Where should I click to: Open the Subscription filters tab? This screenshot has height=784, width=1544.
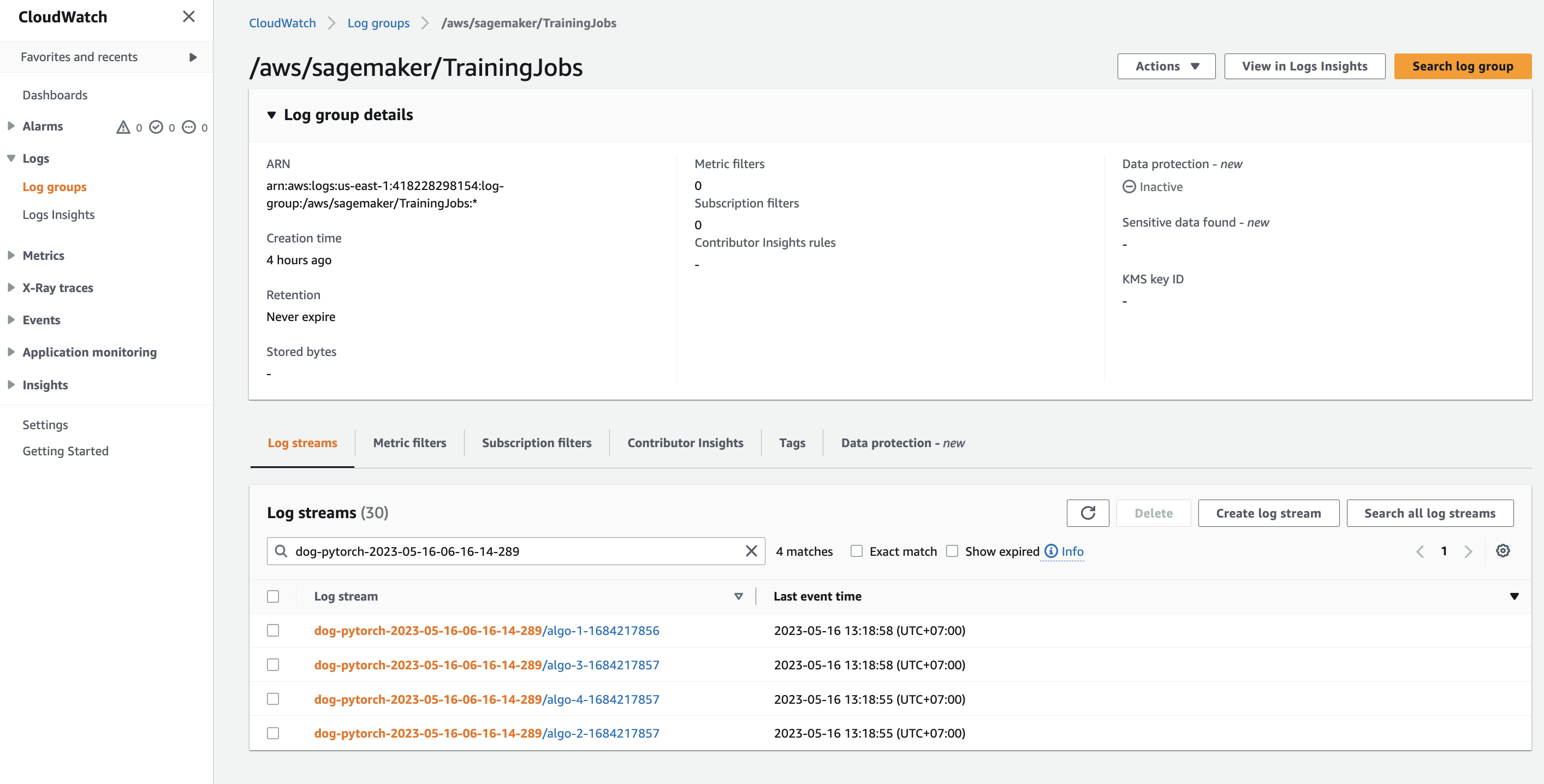536,443
